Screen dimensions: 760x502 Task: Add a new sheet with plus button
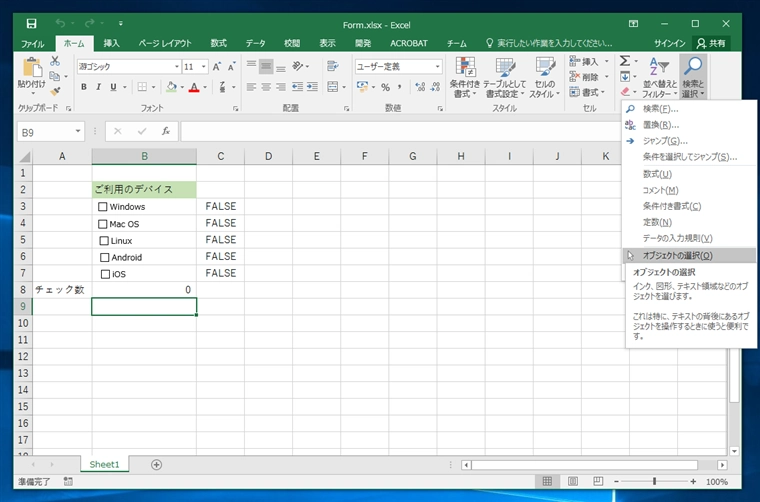[156, 465]
